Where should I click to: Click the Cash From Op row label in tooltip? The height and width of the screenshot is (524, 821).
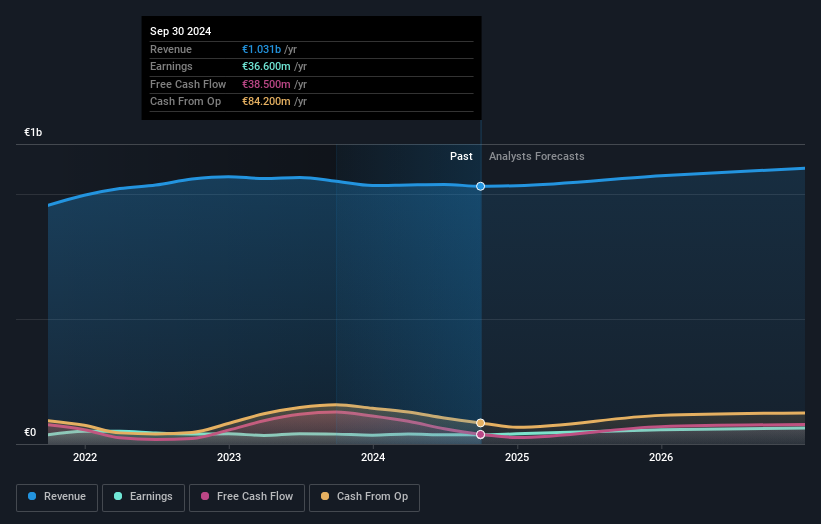tap(185, 102)
